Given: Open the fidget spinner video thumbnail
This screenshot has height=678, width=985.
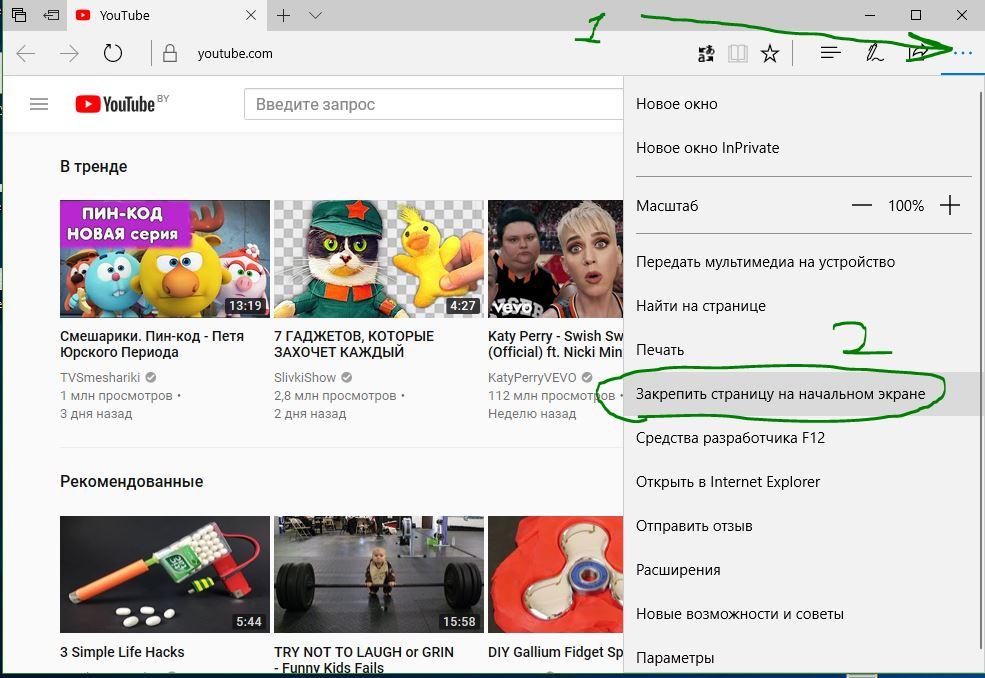Looking at the screenshot, I should pos(555,574).
